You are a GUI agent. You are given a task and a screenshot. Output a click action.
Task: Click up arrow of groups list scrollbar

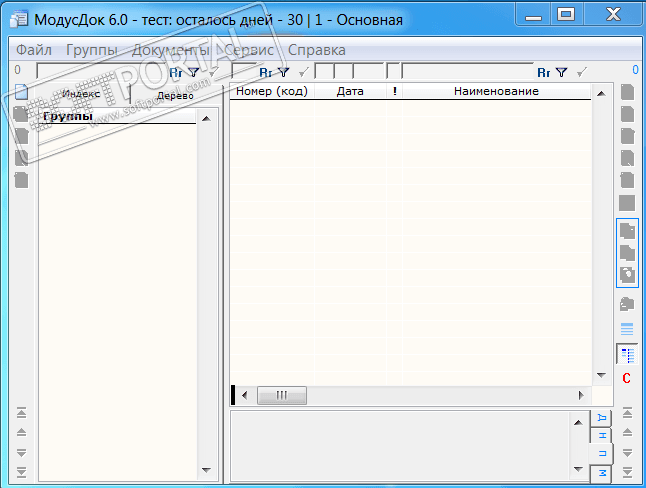click(x=206, y=119)
